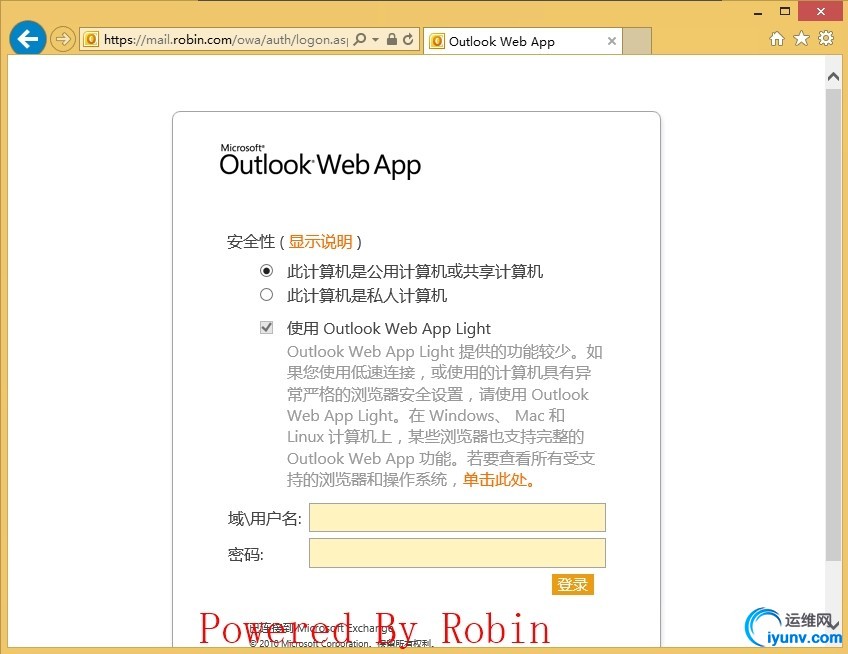
Task: Click the Outlook favicon in address bar
Action: (91, 39)
